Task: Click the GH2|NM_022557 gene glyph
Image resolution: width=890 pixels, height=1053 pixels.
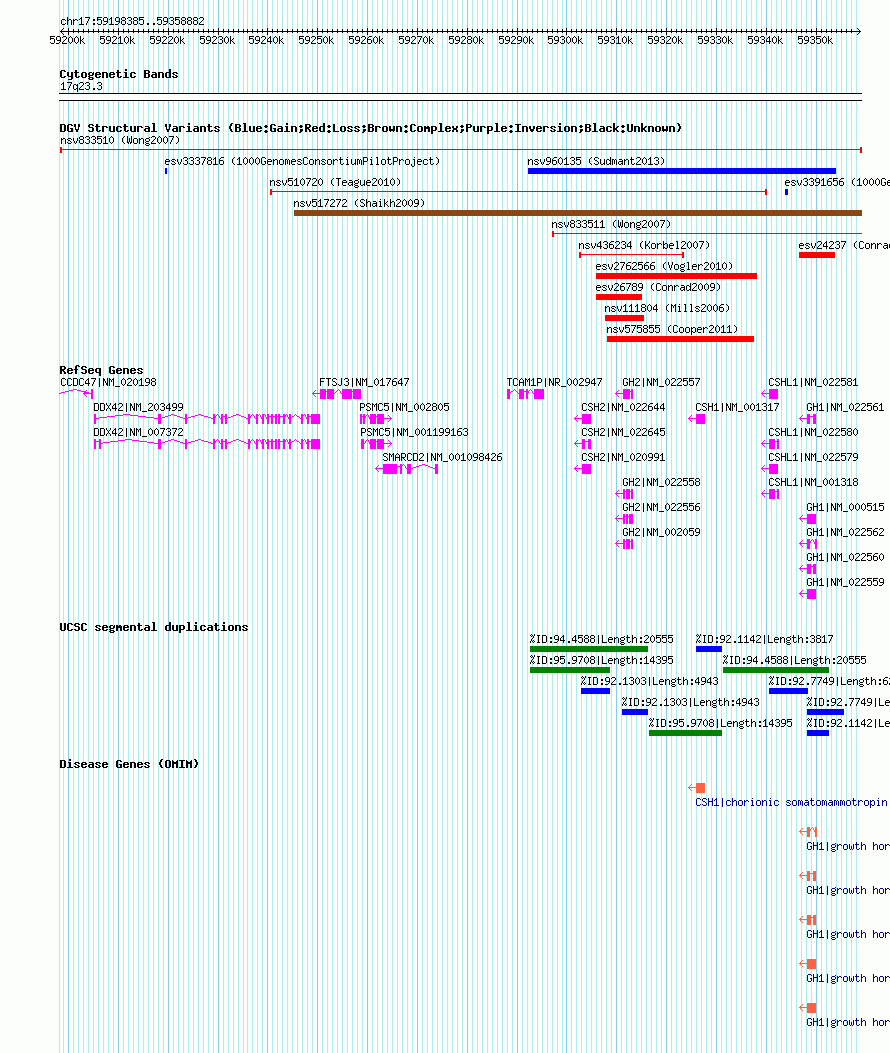Action: pyautogui.click(x=625, y=394)
